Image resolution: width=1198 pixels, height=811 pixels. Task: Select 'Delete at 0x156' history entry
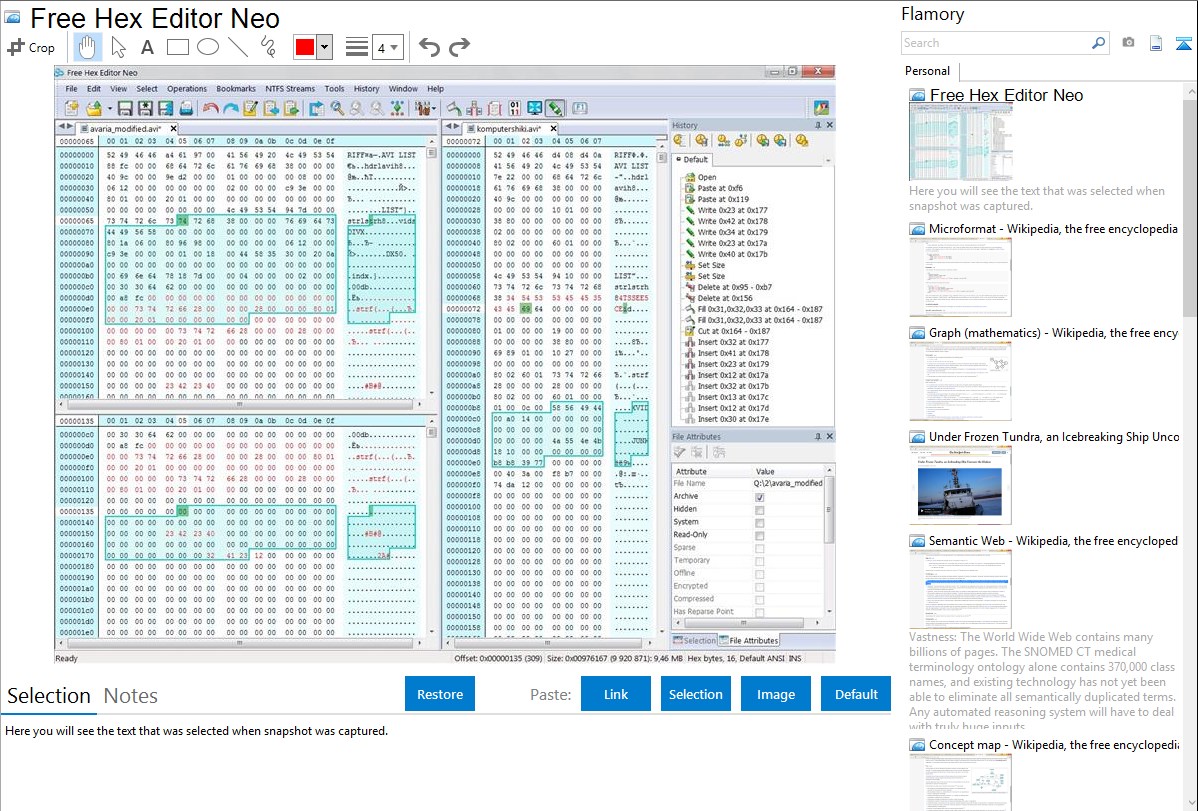(x=724, y=298)
